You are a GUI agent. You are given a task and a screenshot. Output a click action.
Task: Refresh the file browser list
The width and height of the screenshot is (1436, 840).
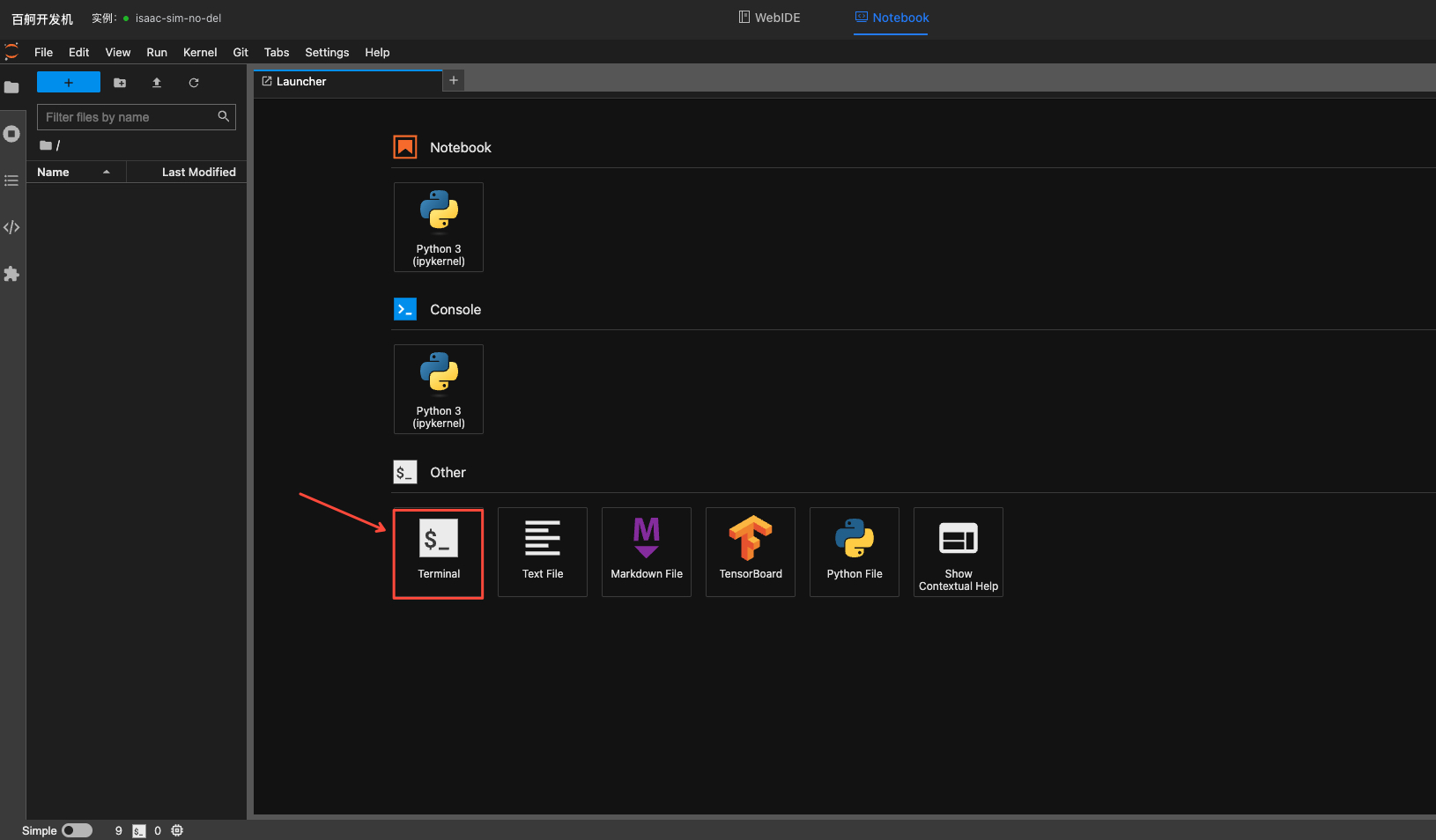(194, 83)
